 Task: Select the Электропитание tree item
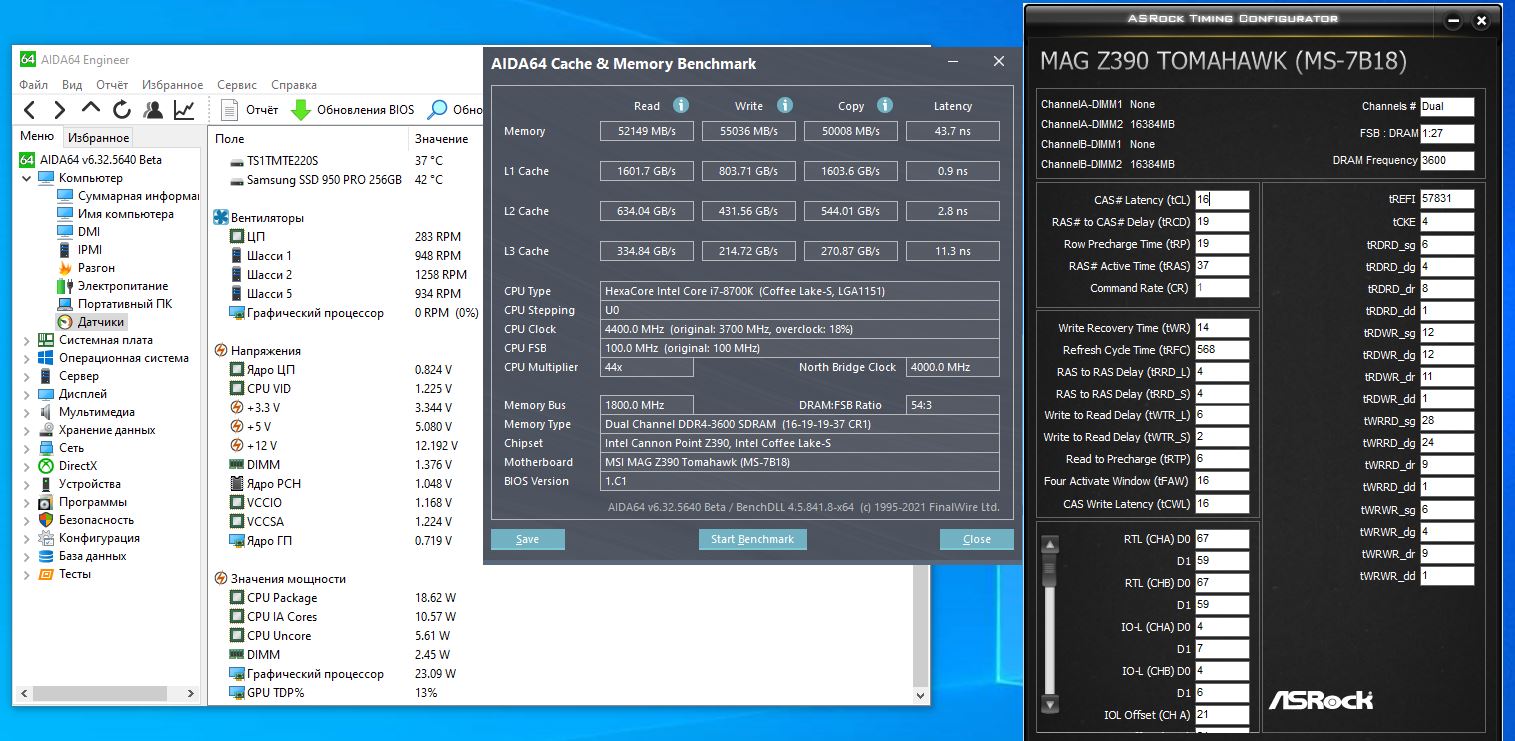tap(112, 286)
